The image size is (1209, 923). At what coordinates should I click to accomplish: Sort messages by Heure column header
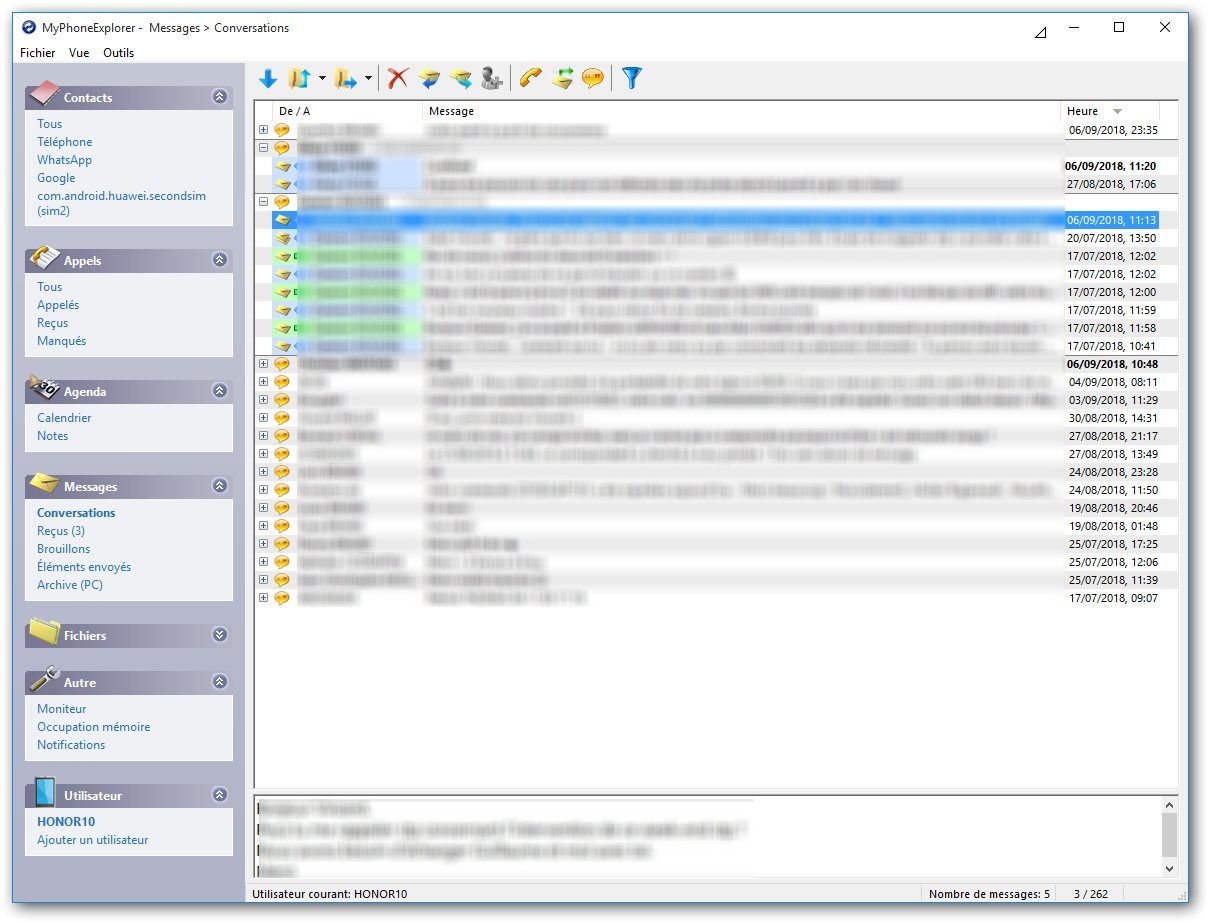1083,111
